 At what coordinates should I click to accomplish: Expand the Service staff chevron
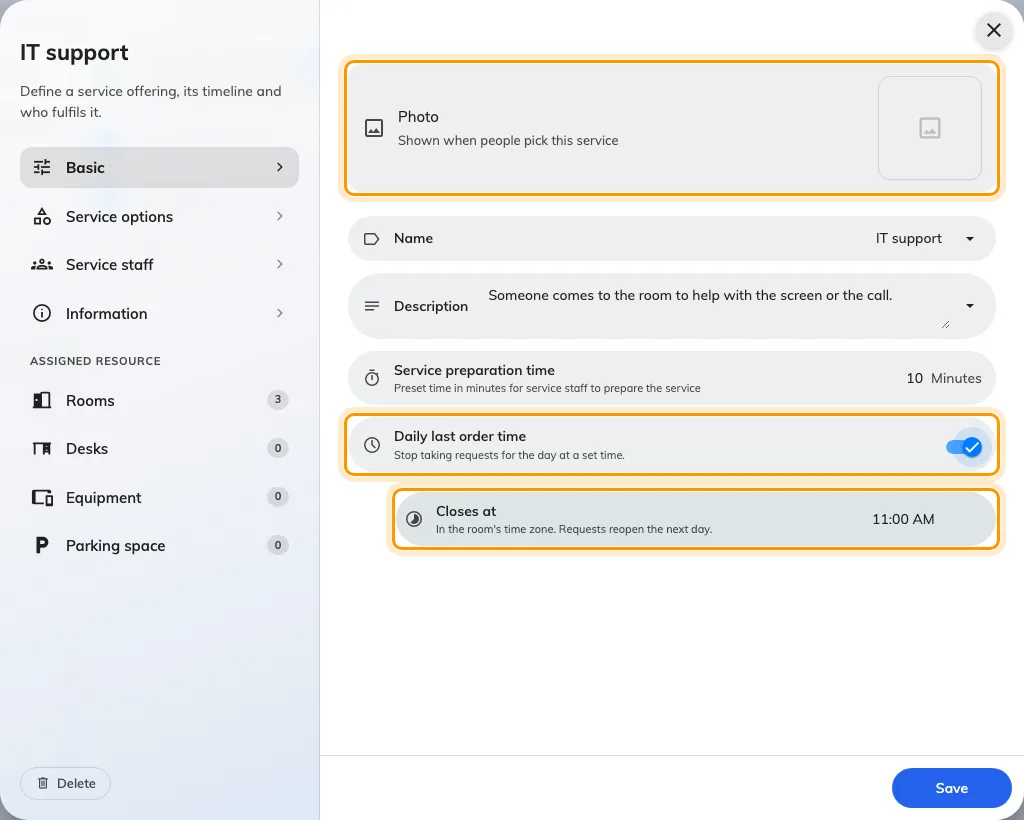tap(280, 264)
